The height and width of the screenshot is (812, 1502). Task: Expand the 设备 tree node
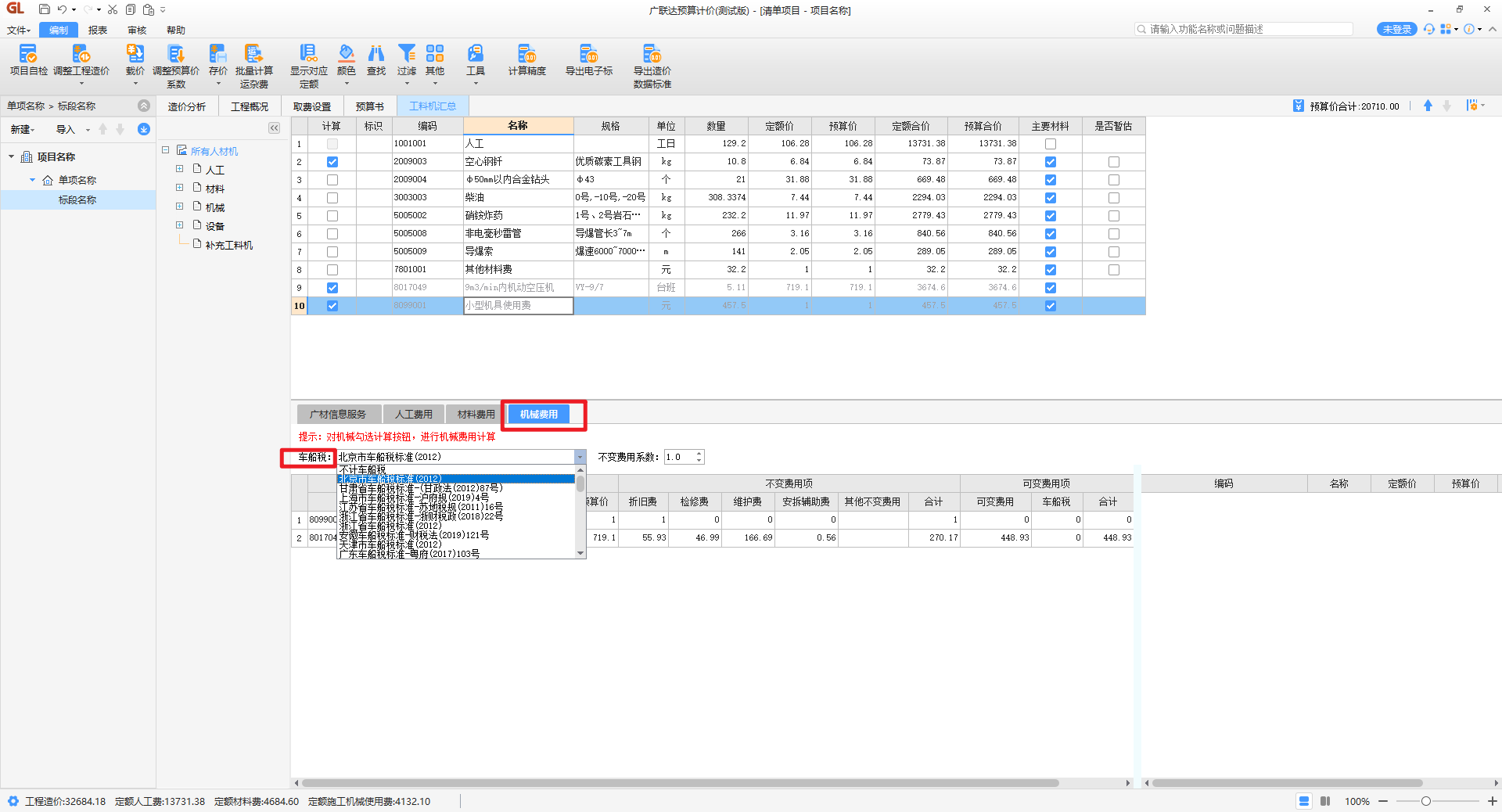pyautogui.click(x=179, y=225)
